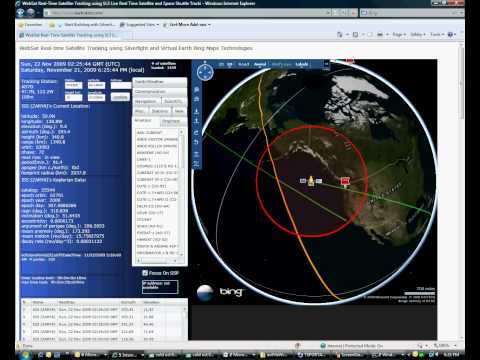The image size is (480, 360).
Task: Click the Azimuth column header in pass table
Action: [128, 302]
